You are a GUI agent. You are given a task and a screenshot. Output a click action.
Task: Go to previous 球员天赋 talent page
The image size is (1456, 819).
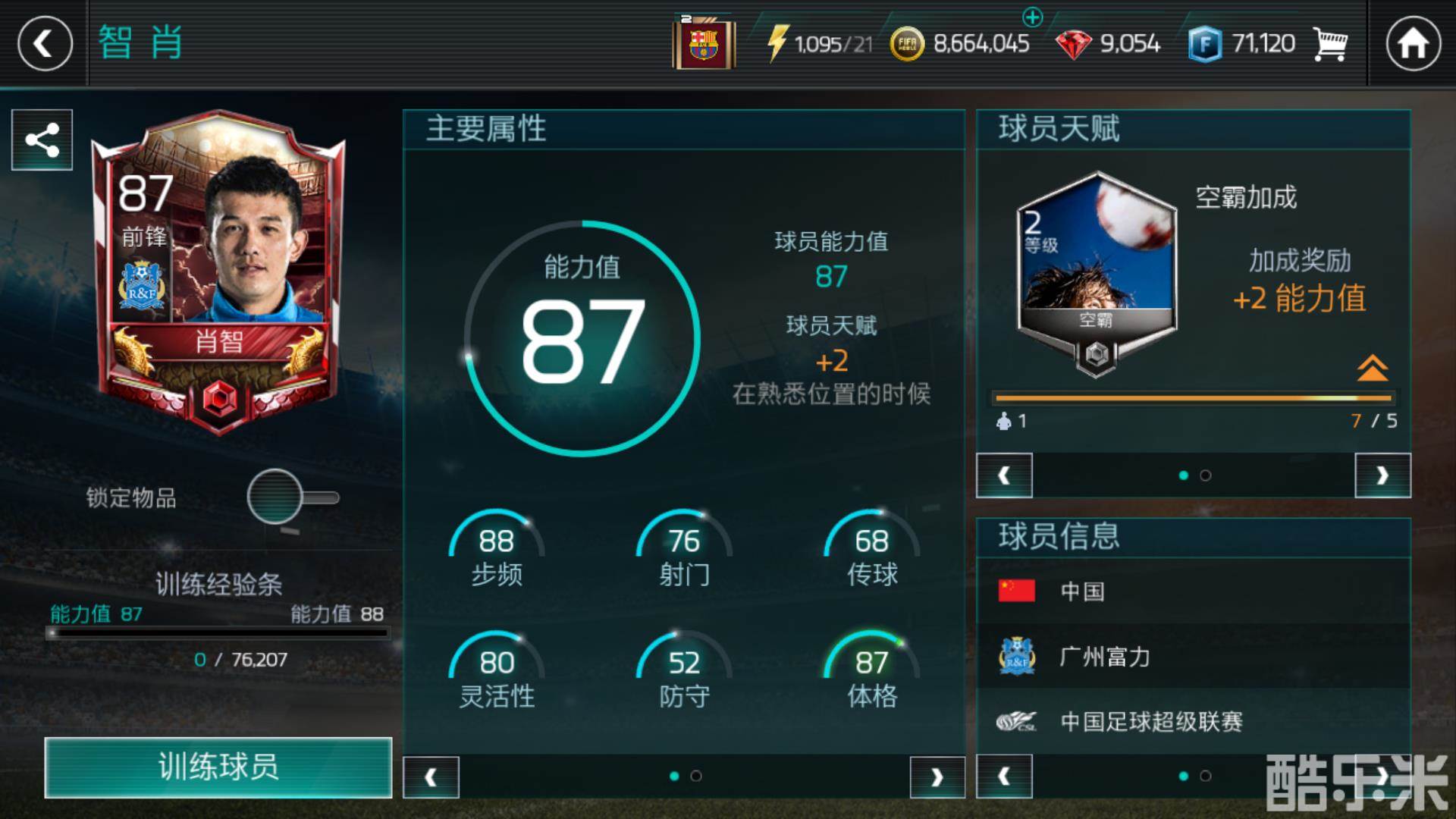coord(1004,475)
